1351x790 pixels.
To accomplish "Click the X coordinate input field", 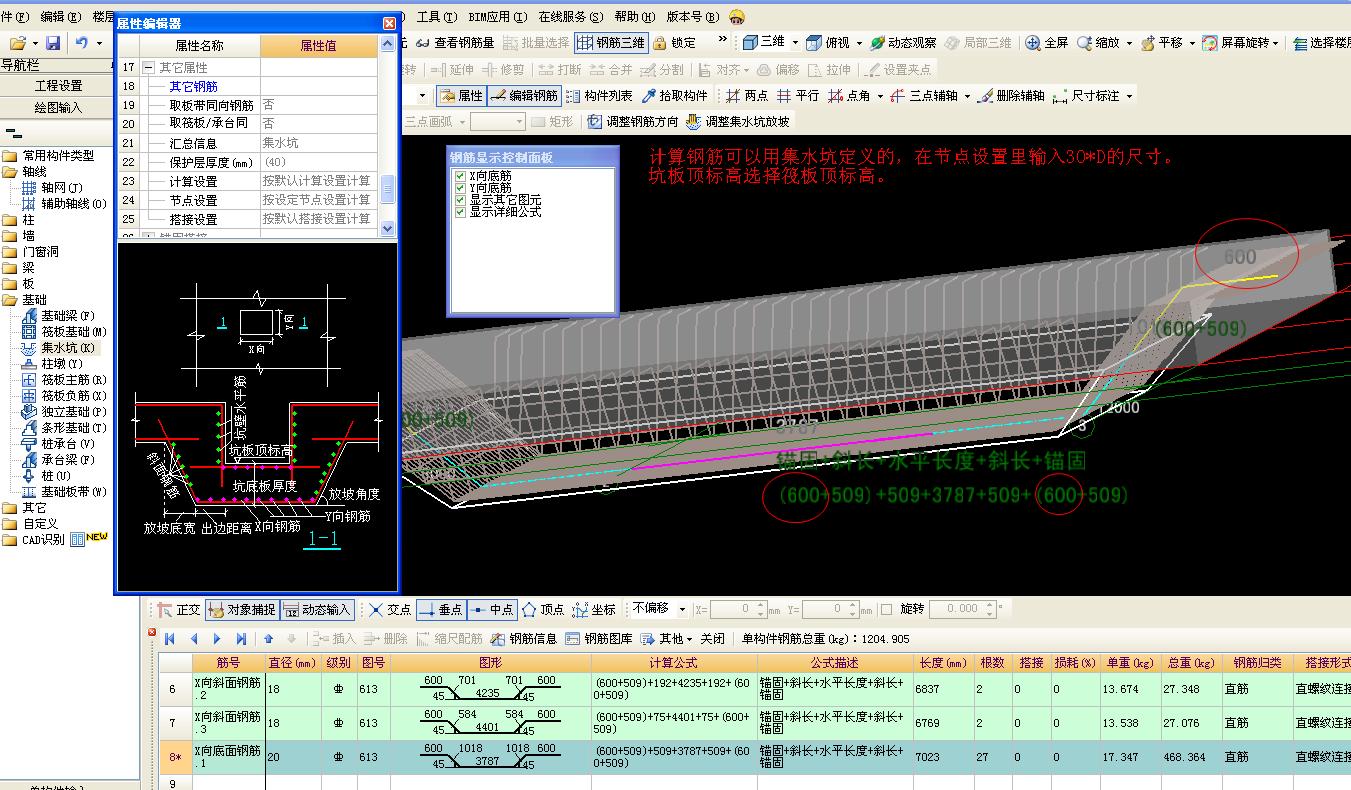I will (x=739, y=609).
